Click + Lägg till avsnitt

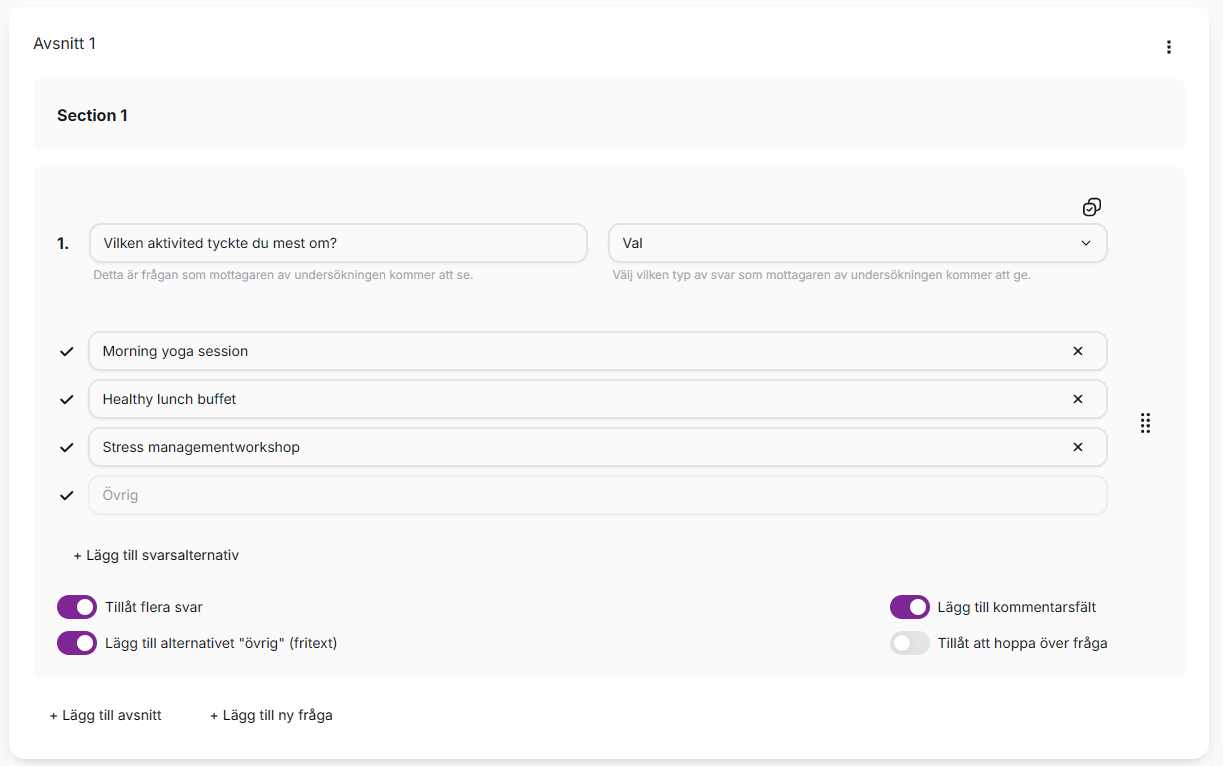pyautogui.click(x=106, y=715)
